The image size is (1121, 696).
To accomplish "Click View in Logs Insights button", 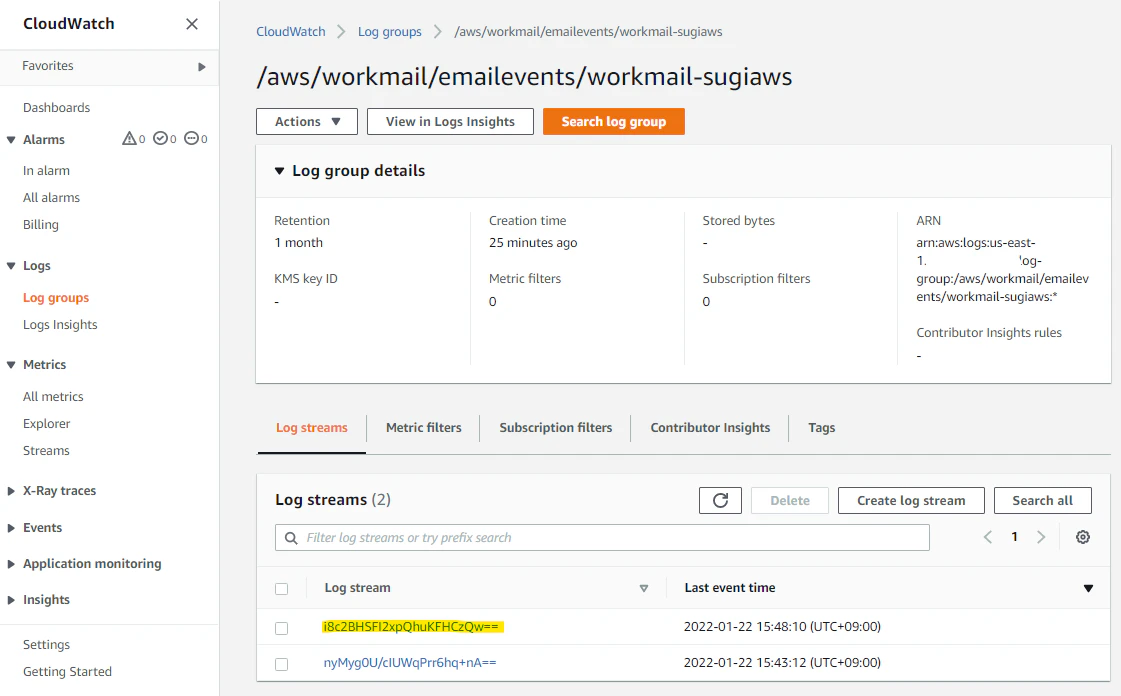I will [450, 121].
